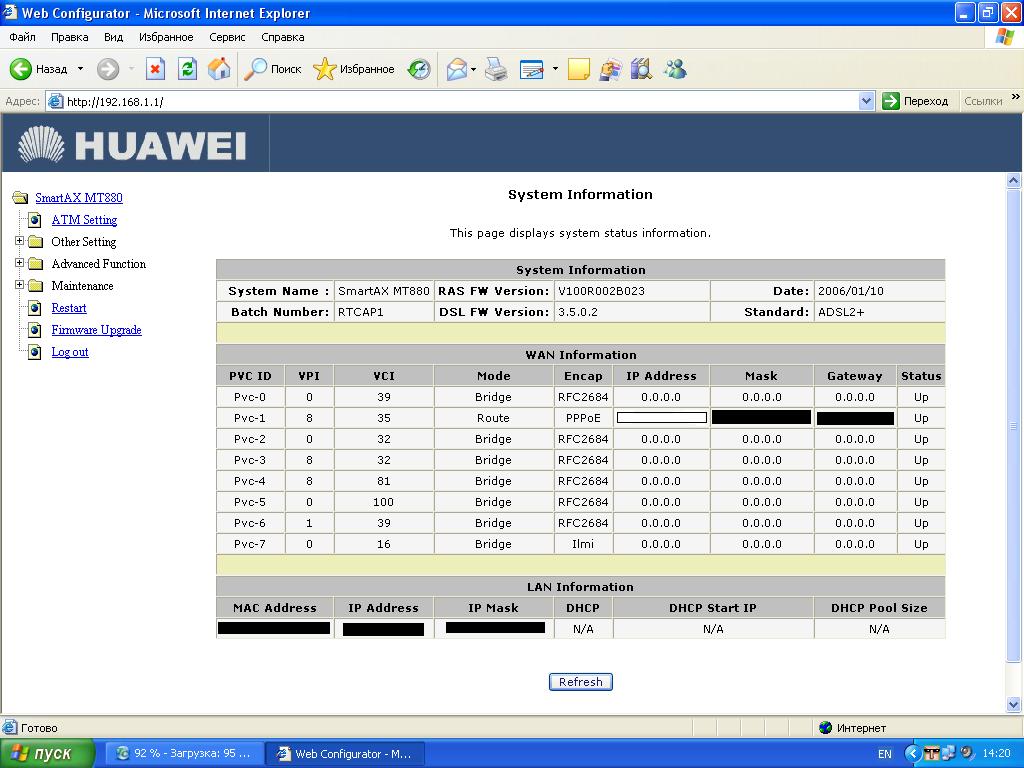
Task: Click the address bar URL field
Action: [450, 101]
